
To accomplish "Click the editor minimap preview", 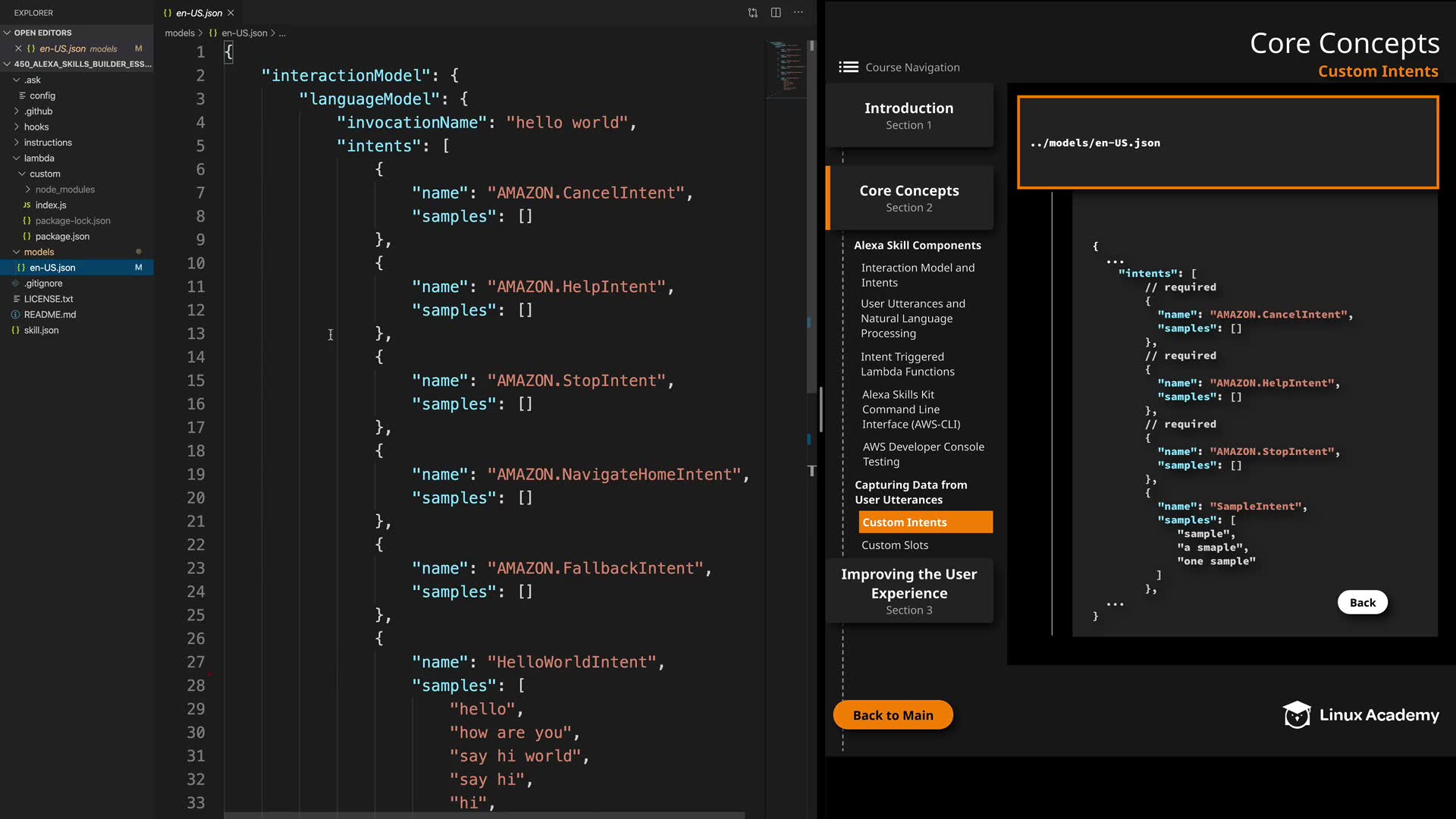I will (786, 69).
